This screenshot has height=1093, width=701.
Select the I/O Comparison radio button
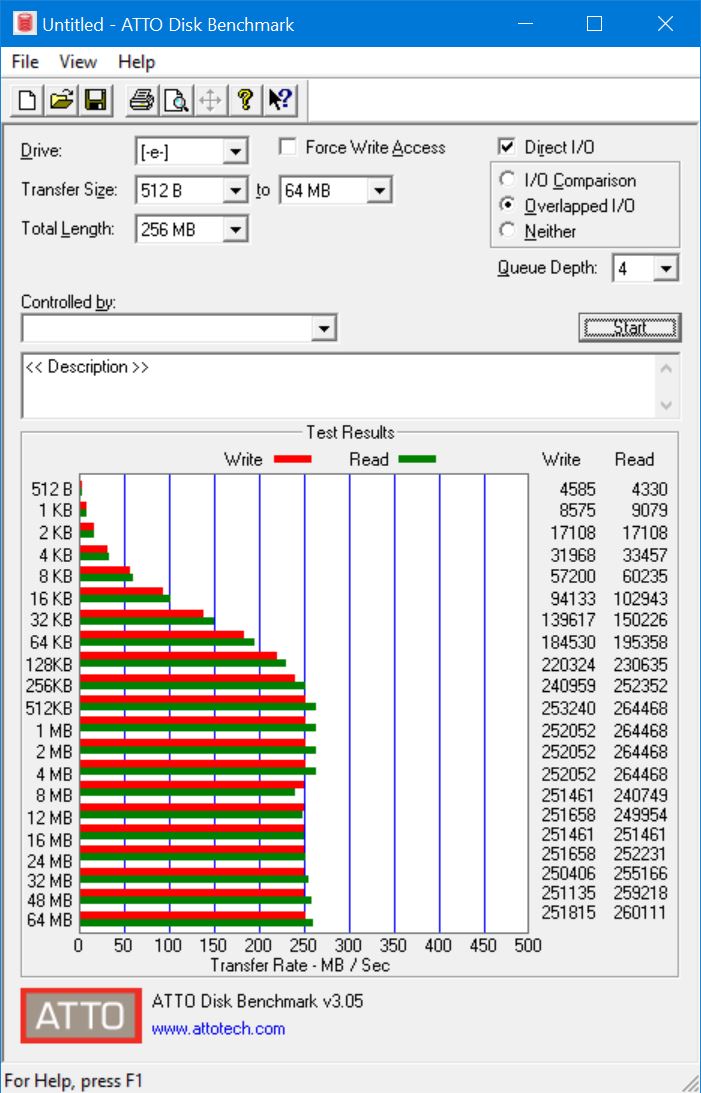(x=507, y=179)
